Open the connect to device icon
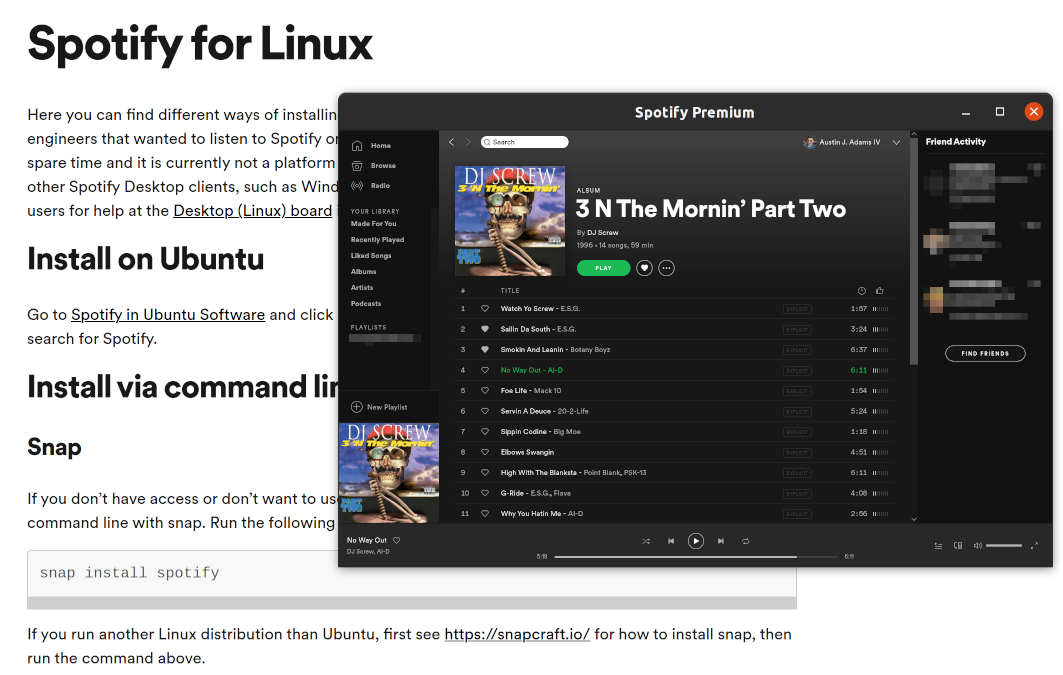The width and height of the screenshot is (1063, 675). point(958,546)
